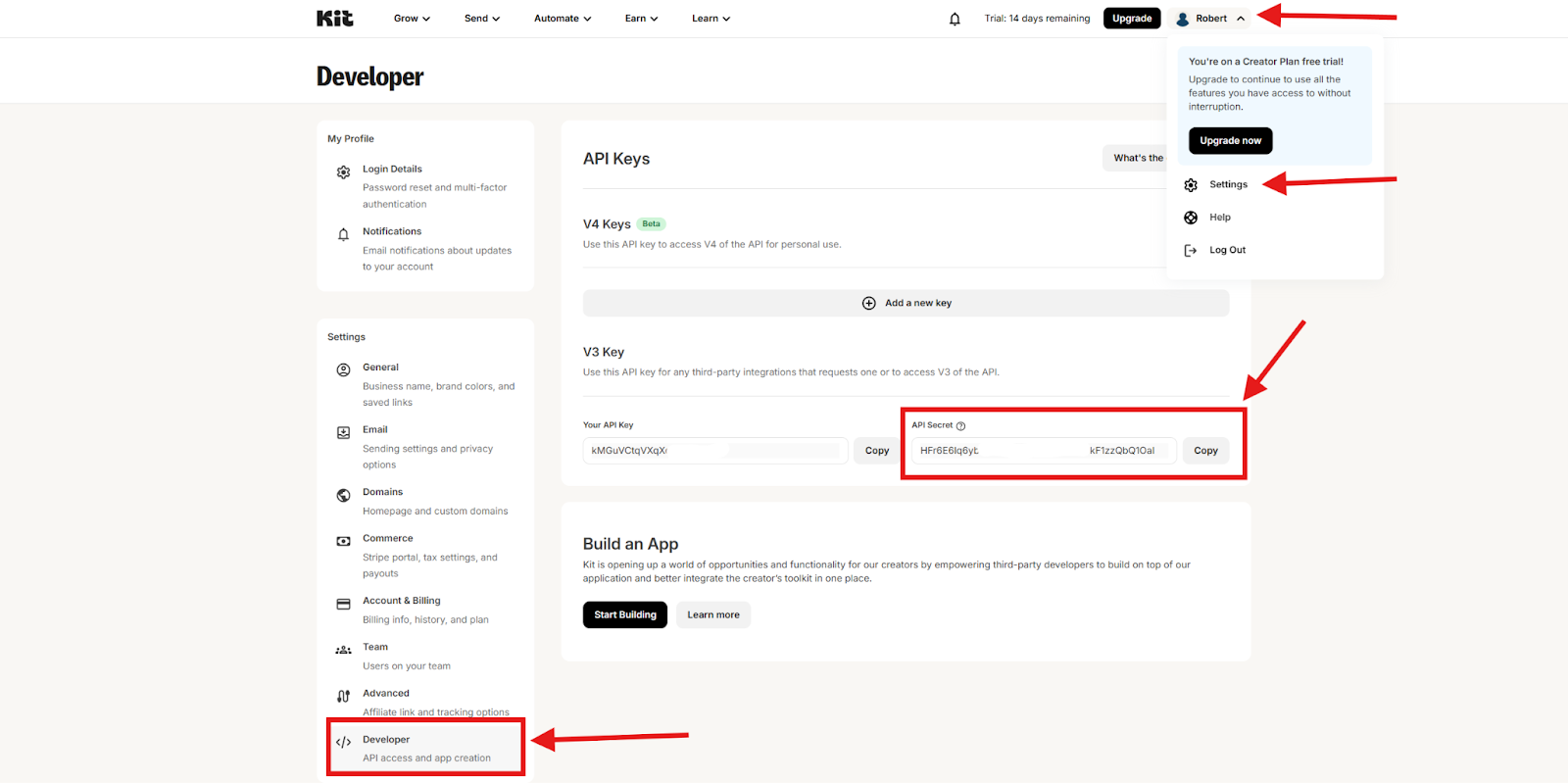Choose Log Out from the account menu

(x=1227, y=250)
